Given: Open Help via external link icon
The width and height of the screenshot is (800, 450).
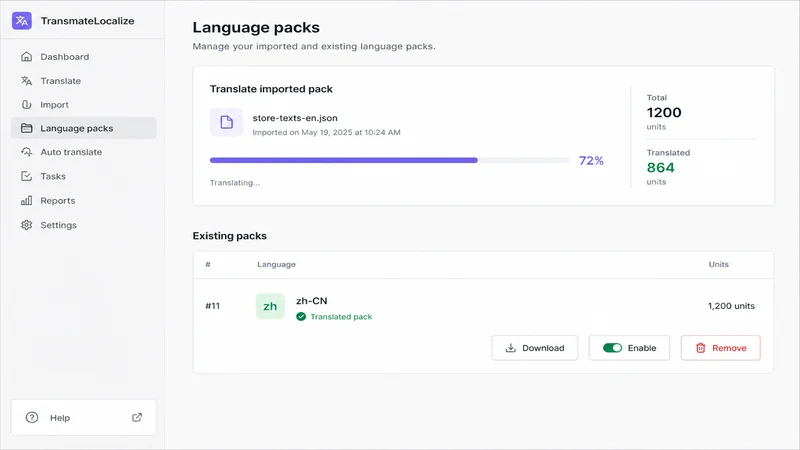Looking at the screenshot, I should pyautogui.click(x=137, y=417).
